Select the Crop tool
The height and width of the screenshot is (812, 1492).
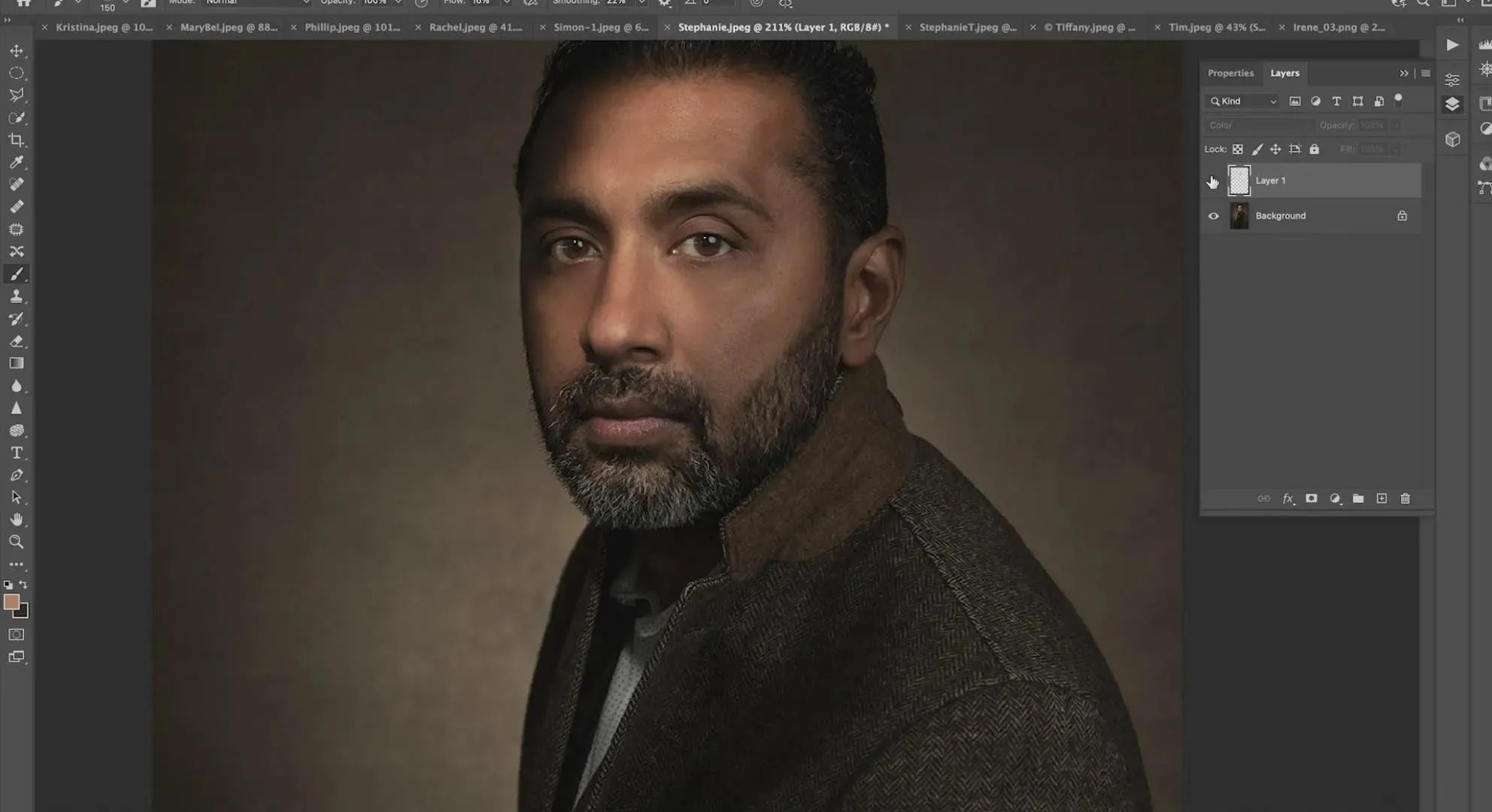(17, 140)
